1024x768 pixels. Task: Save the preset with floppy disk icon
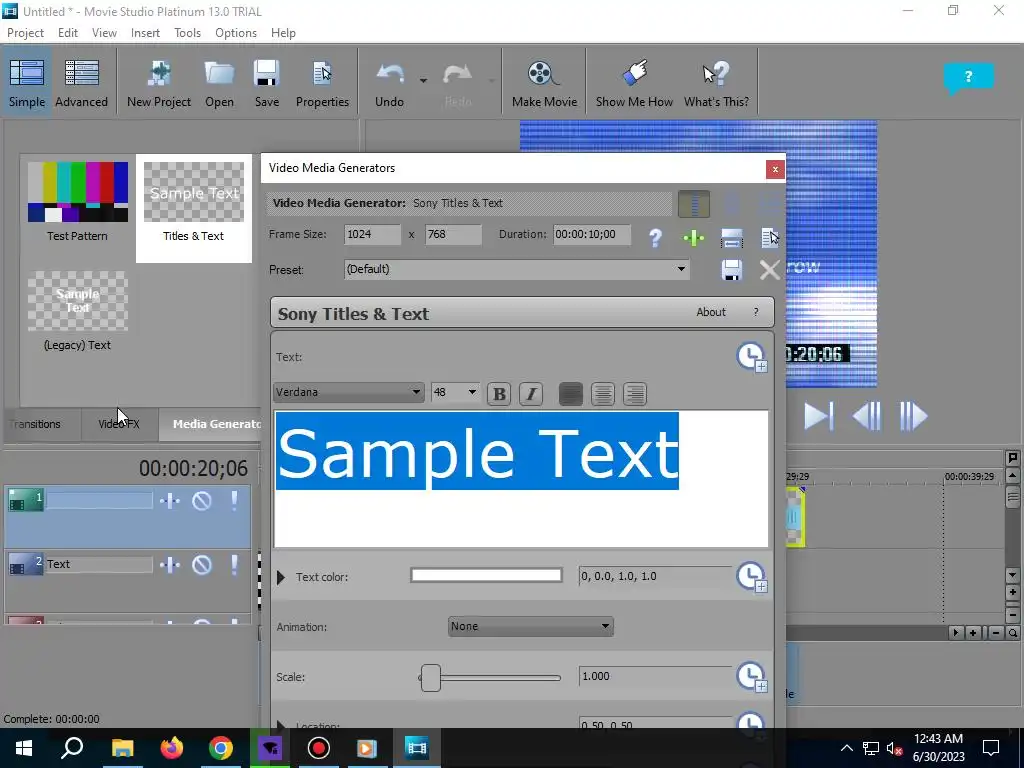(731, 270)
